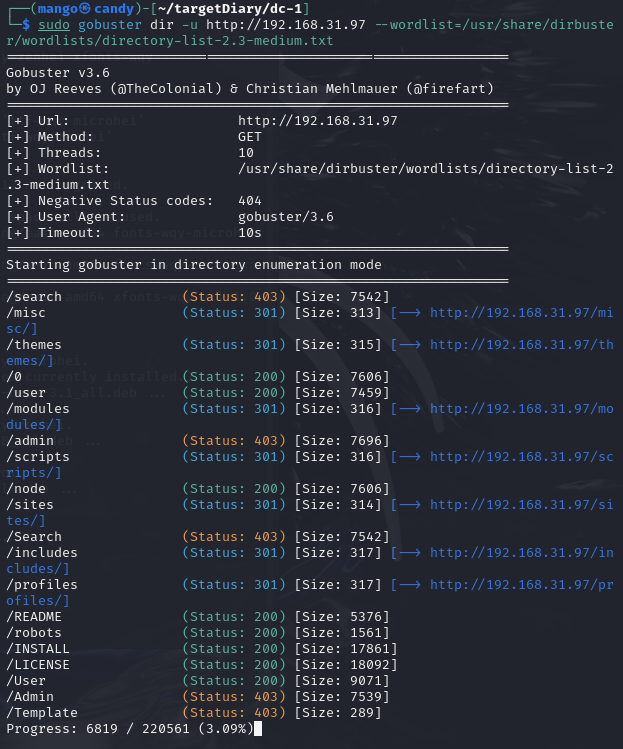Image resolution: width=623 pixels, height=749 pixels.
Task: Click the terminal cursor block after progress
Action: 258,728
